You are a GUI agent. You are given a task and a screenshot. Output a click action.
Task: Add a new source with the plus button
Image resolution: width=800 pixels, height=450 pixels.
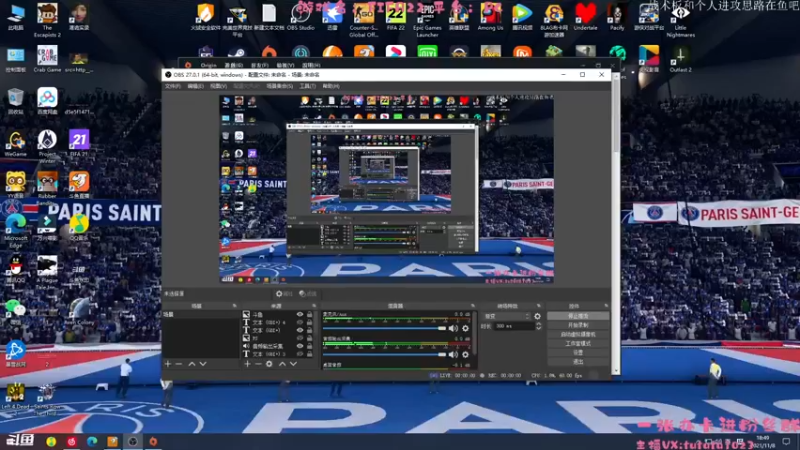pyautogui.click(x=247, y=364)
